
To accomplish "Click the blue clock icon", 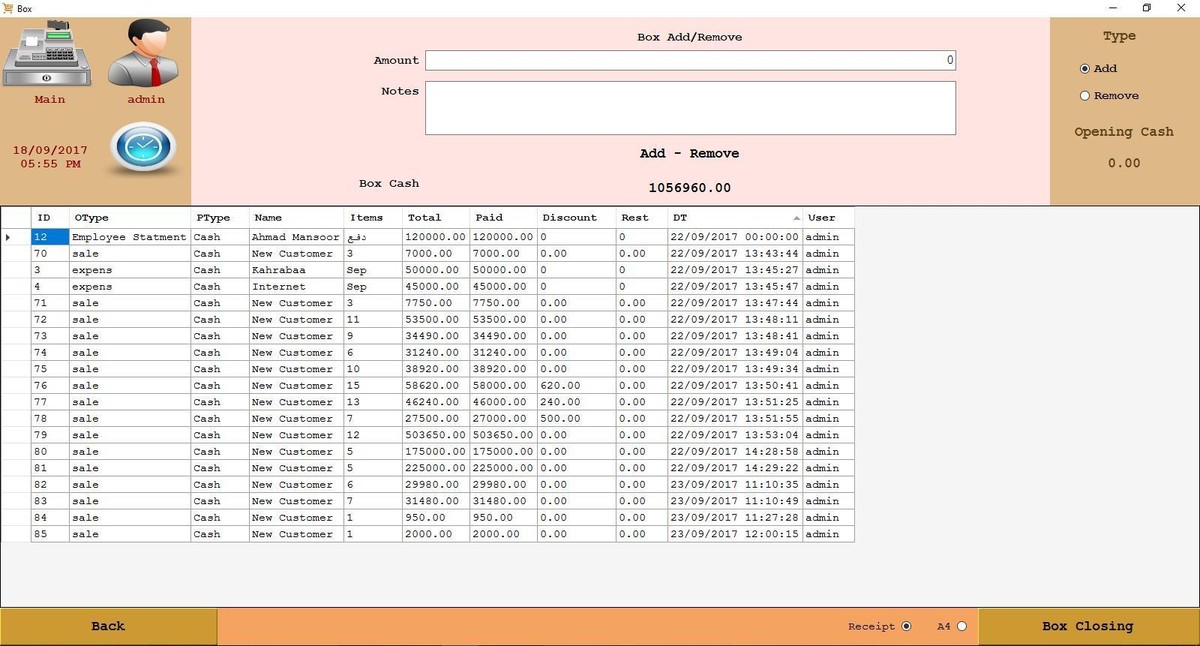I will point(145,148).
